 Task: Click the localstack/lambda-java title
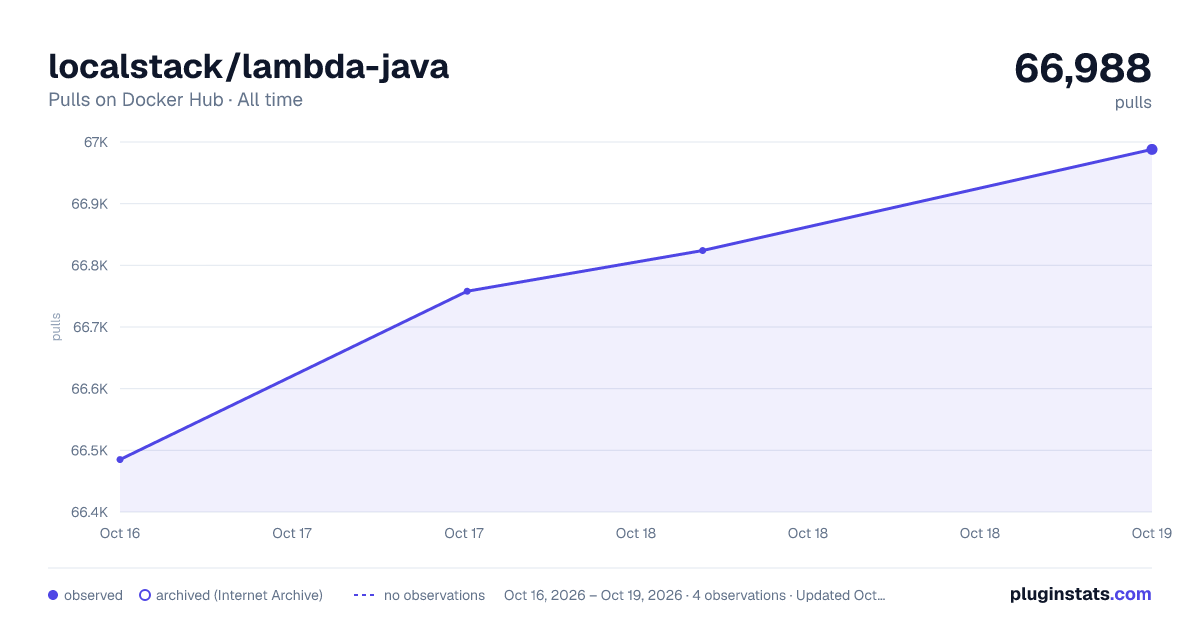[x=249, y=66]
